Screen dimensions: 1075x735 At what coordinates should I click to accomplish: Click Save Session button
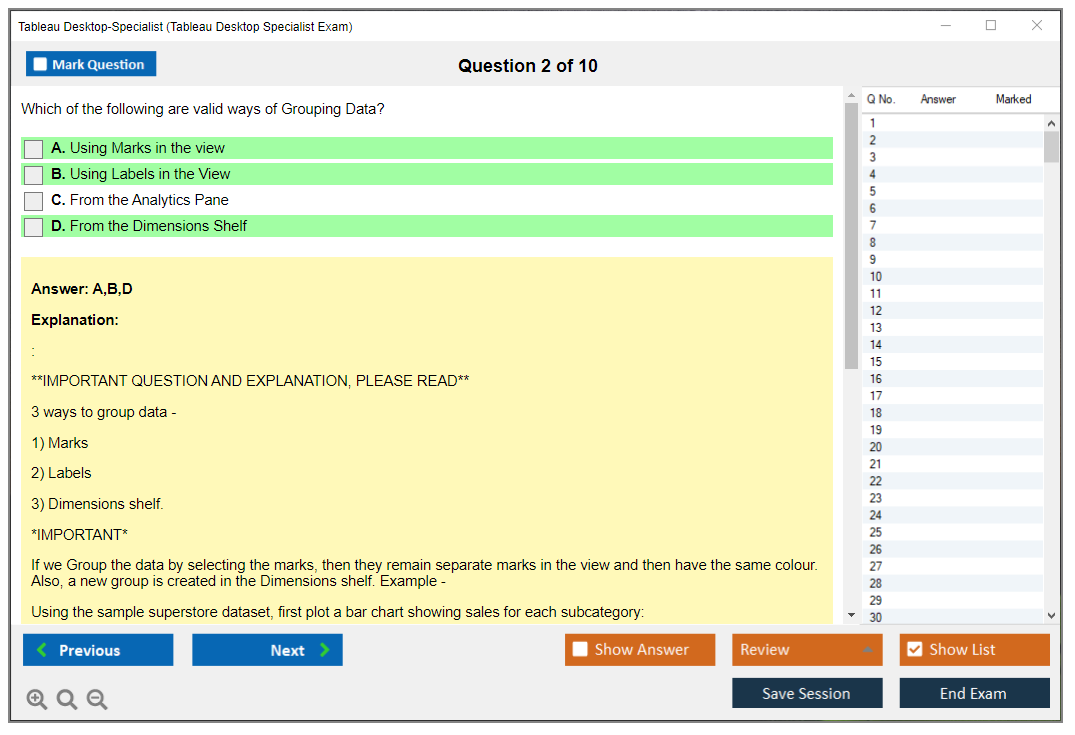point(806,694)
